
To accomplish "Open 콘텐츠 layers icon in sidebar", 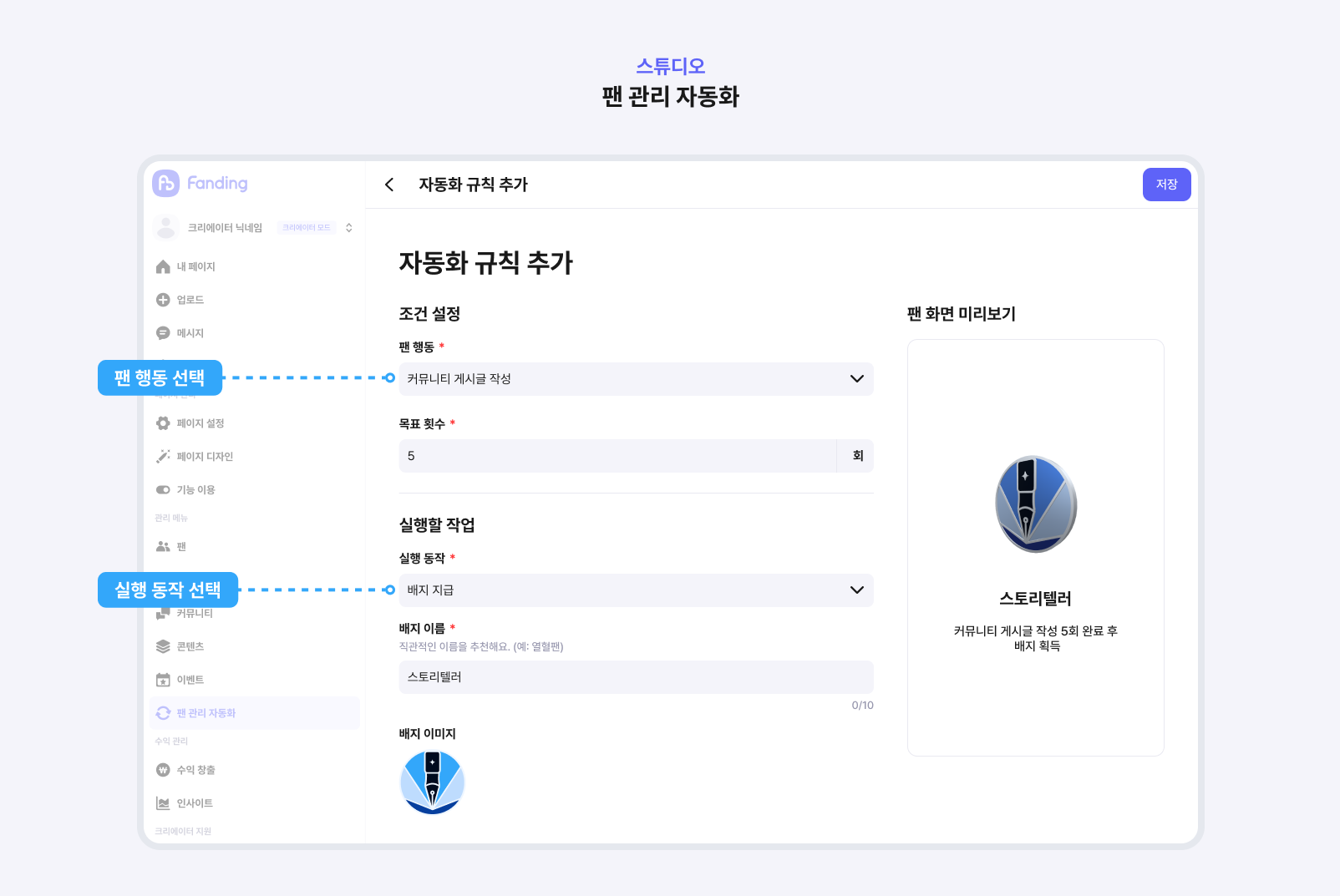I will pyautogui.click(x=163, y=646).
